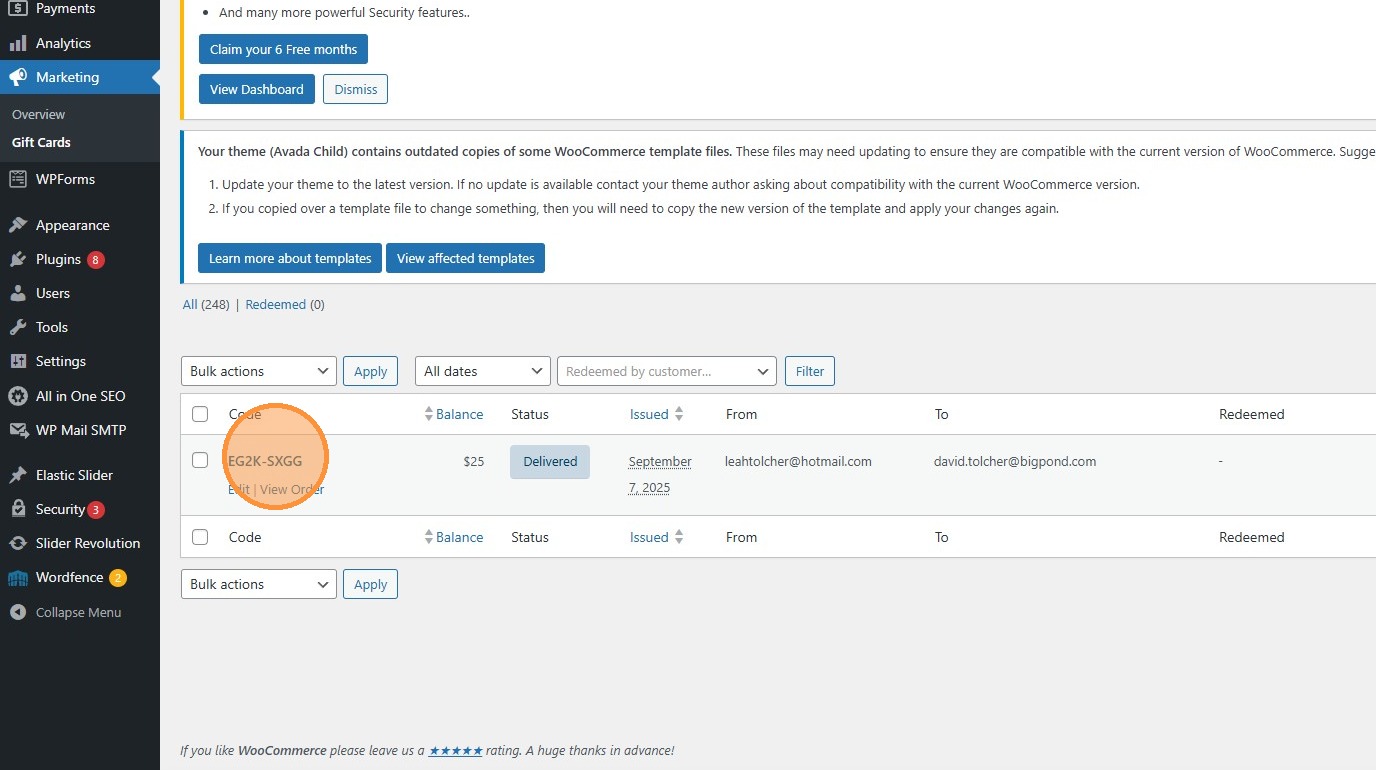Open gift card code EG2K-SXGG
The image size is (1376, 770).
[265, 461]
